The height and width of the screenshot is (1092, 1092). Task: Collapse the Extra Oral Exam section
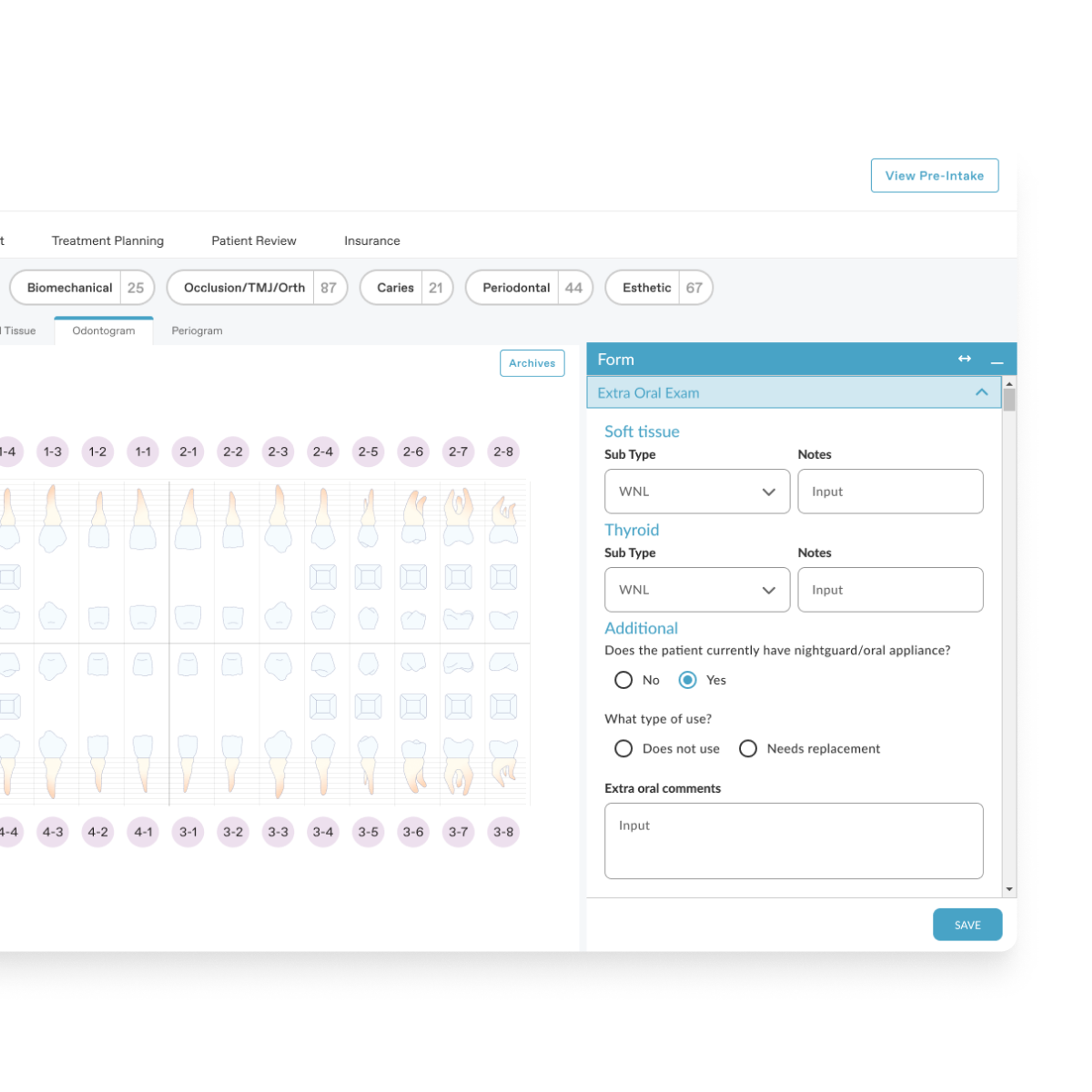(981, 392)
